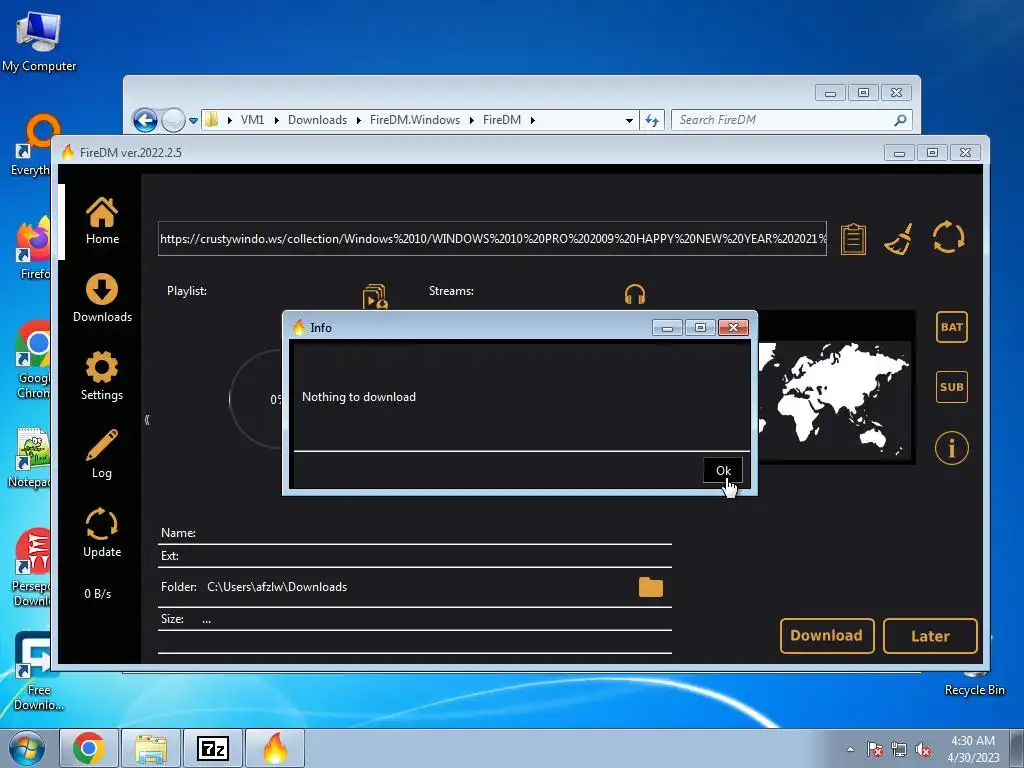This screenshot has width=1024, height=768.
Task: Click the Action Center flag tray icon
Action: (875, 749)
